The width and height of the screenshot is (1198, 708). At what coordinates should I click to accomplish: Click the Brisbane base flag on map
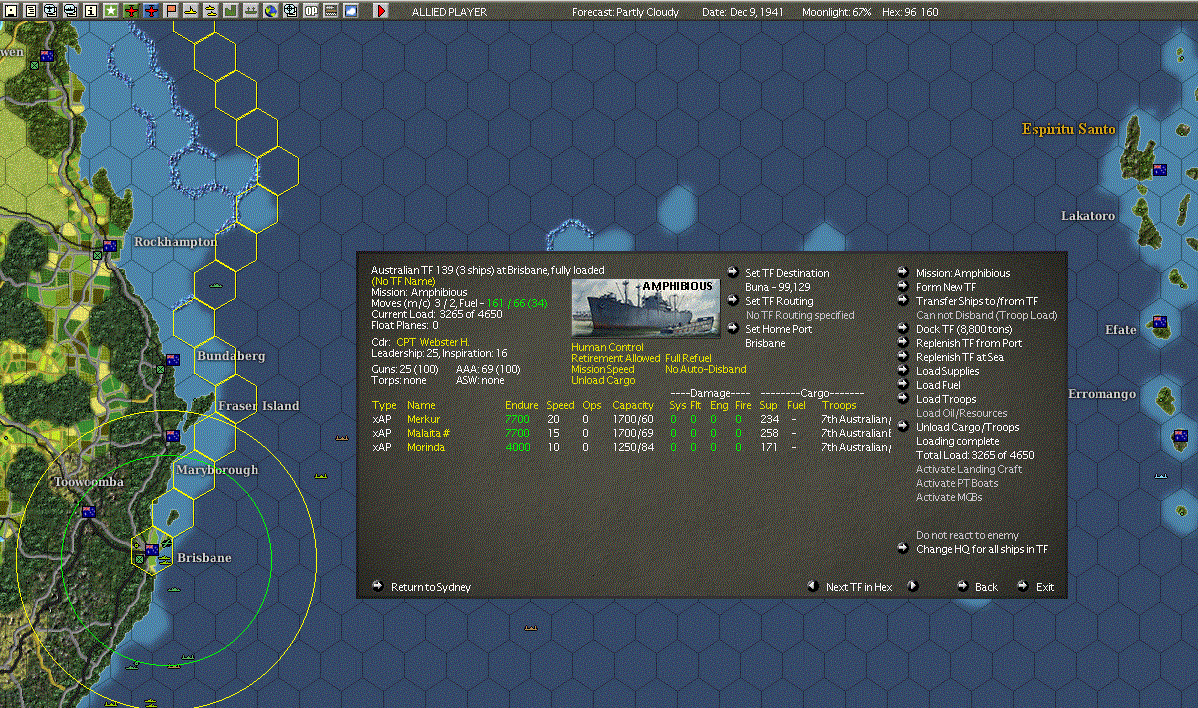pos(151,549)
